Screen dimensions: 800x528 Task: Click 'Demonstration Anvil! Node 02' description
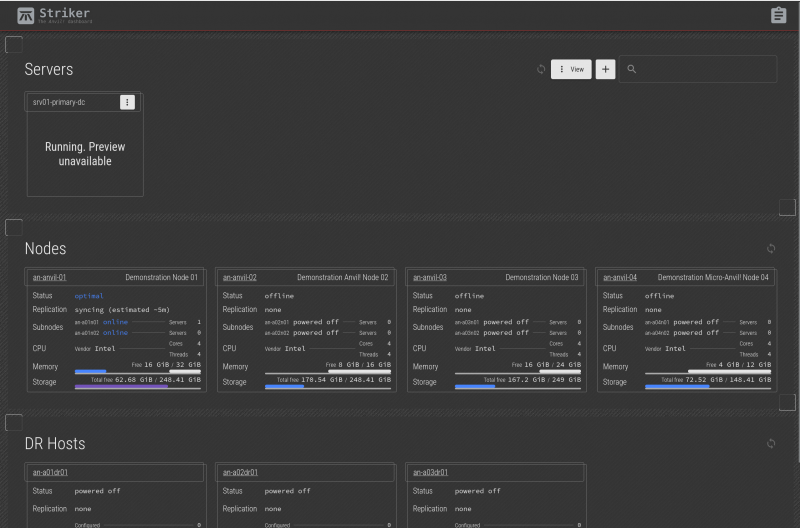click(342, 278)
